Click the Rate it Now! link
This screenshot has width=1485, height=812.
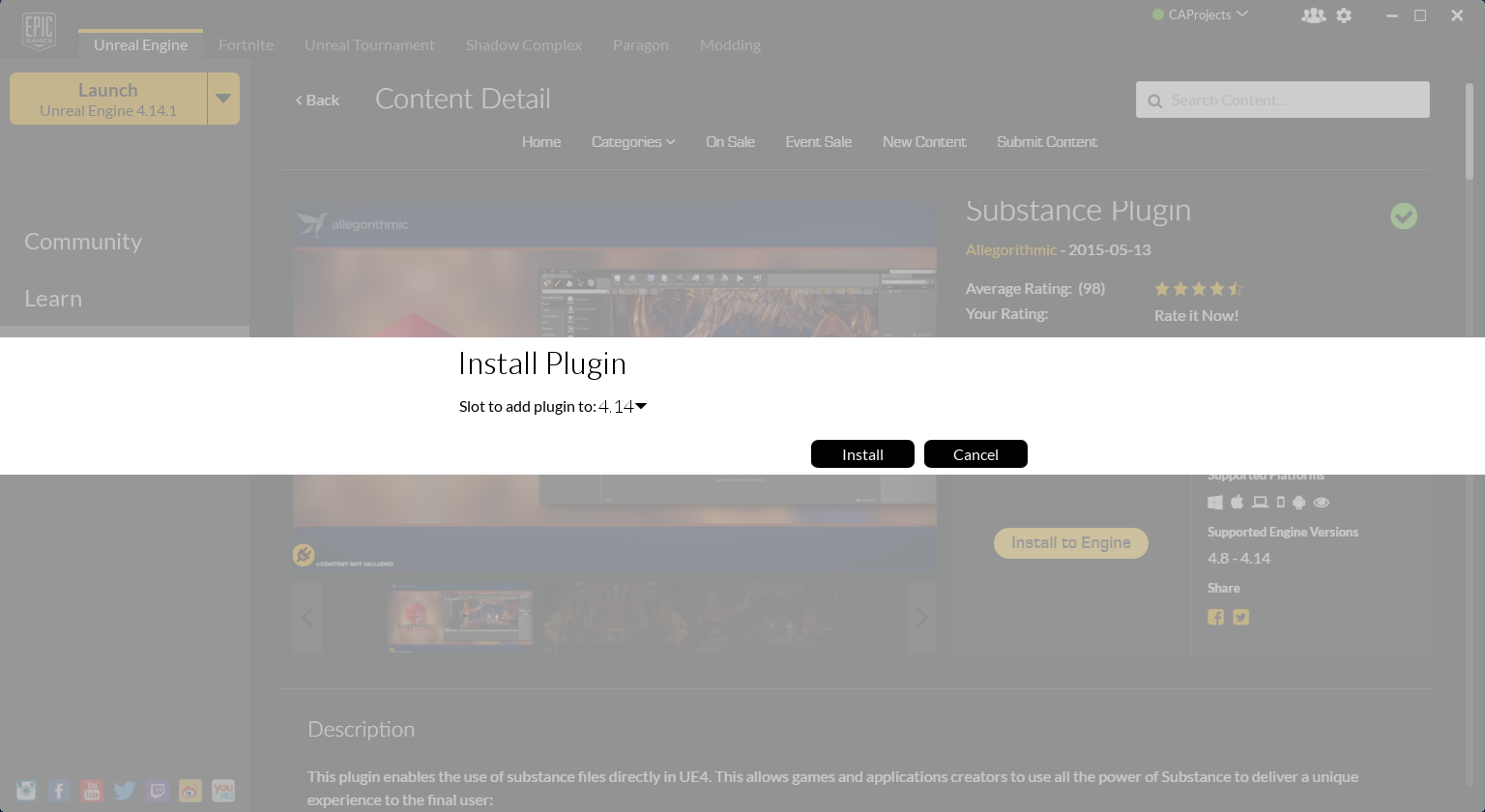[x=1196, y=315]
